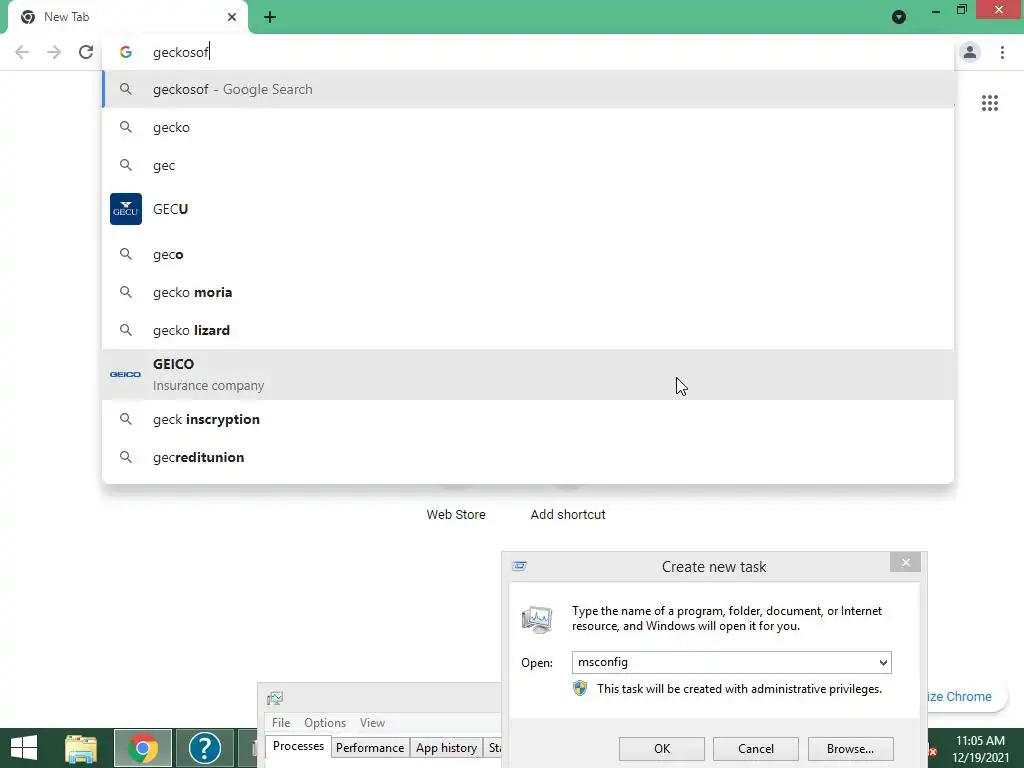This screenshot has height=768, width=1024.
Task: Click magnifier icon beside 'gecko lizard'
Action: click(125, 330)
